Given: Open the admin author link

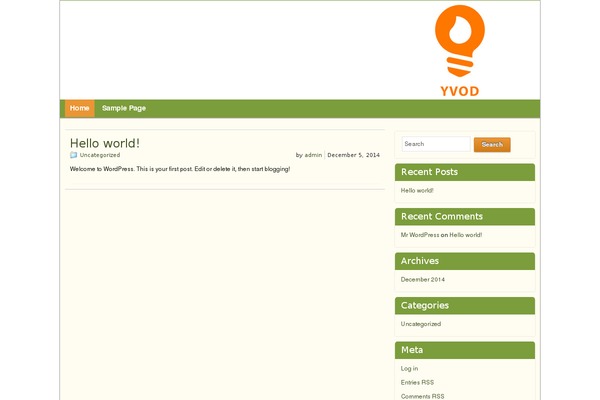Looking at the screenshot, I should coord(313,155).
